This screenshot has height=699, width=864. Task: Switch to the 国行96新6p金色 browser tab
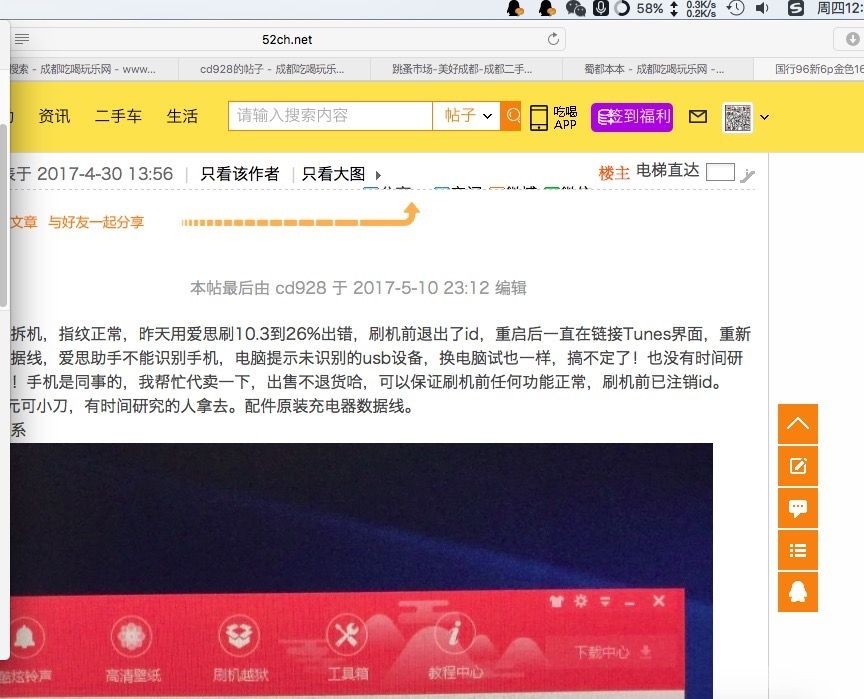pos(809,69)
